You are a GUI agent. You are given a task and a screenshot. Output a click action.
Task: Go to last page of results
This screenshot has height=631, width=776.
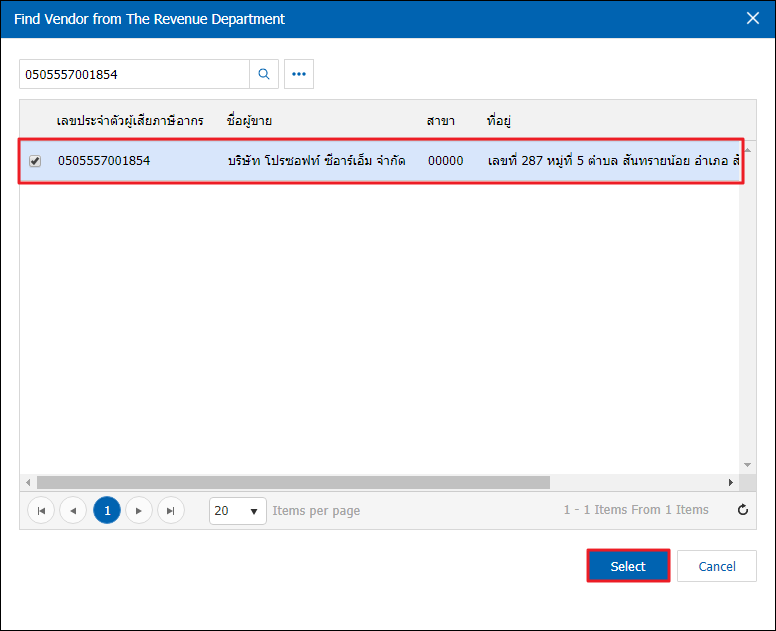(x=171, y=510)
